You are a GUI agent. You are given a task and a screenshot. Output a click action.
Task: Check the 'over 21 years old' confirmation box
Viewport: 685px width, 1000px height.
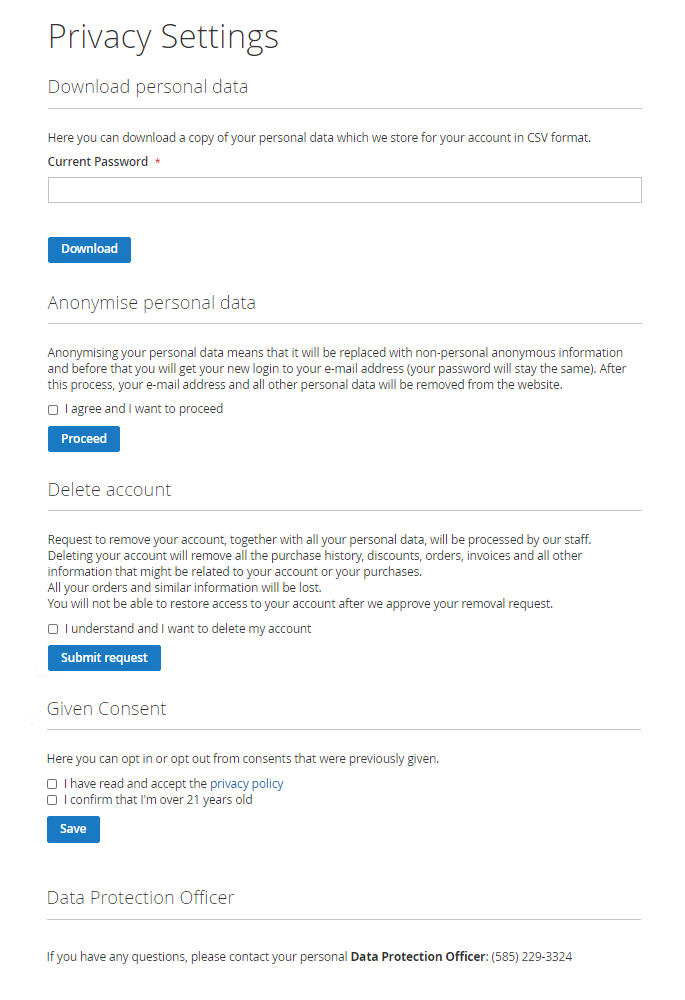click(x=52, y=801)
